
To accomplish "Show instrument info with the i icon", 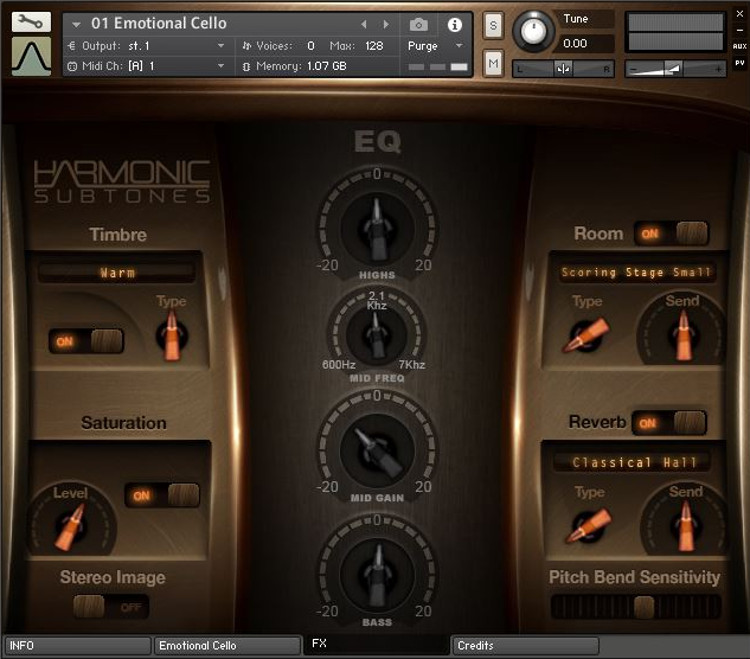I will (454, 24).
